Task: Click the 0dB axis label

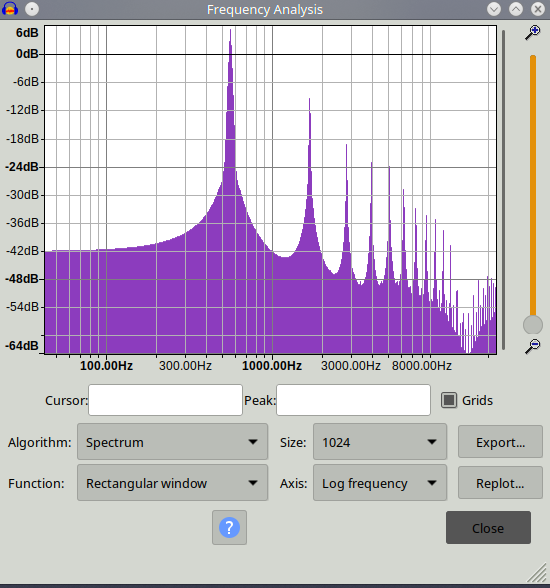Action: coord(27,54)
